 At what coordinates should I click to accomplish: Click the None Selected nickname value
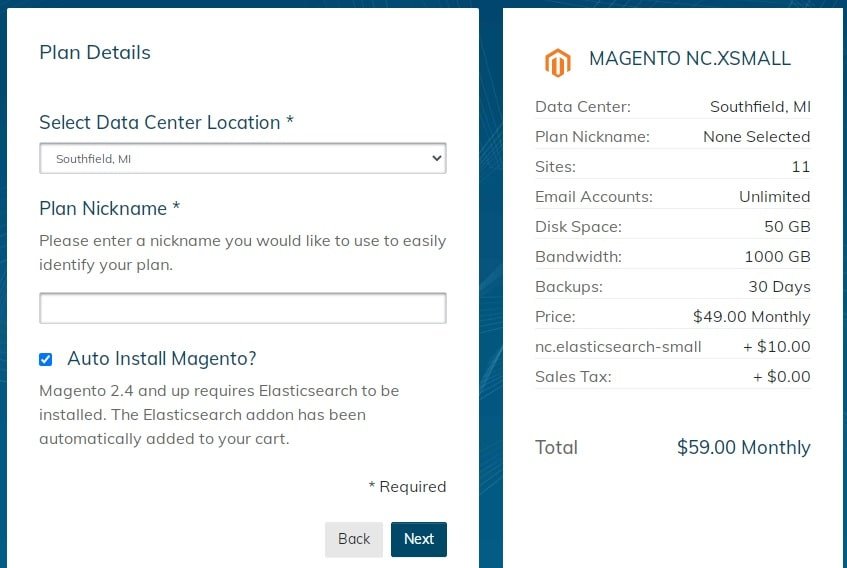(x=756, y=137)
